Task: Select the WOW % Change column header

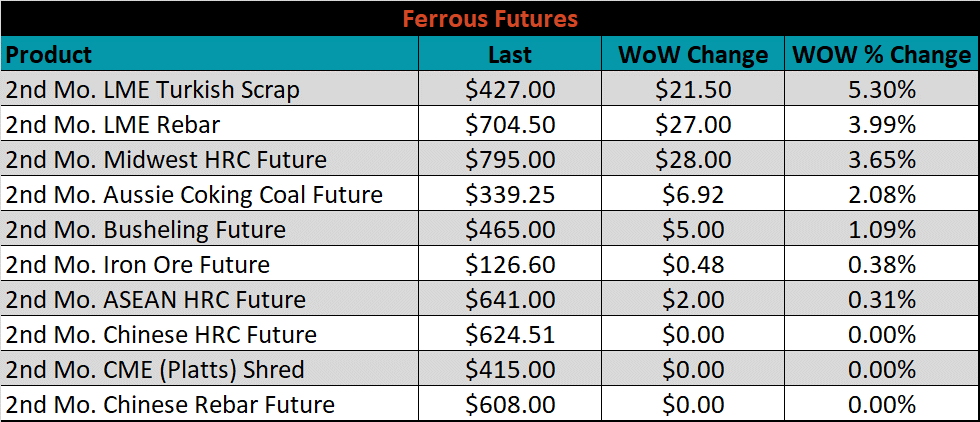Action: pos(882,54)
